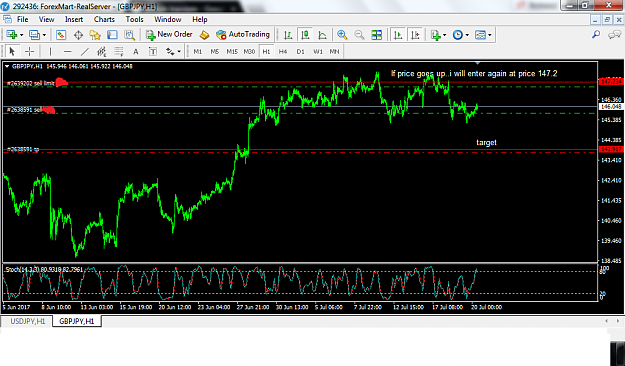Select the Trendline drawing tool
625x366 pixels.
click(x=85, y=51)
